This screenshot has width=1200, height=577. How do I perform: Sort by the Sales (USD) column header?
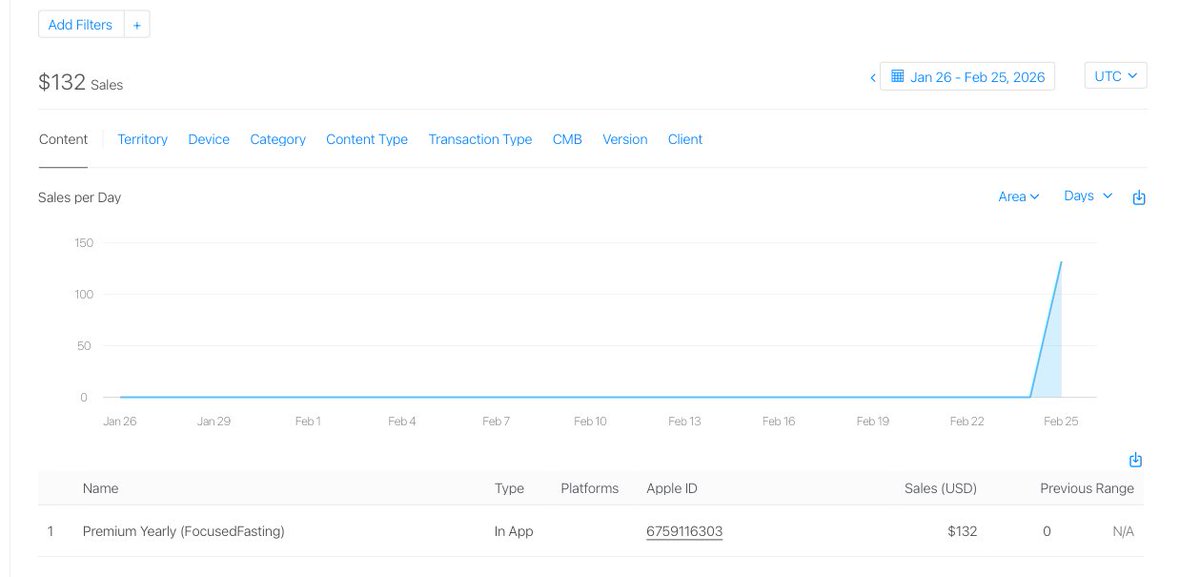941,489
